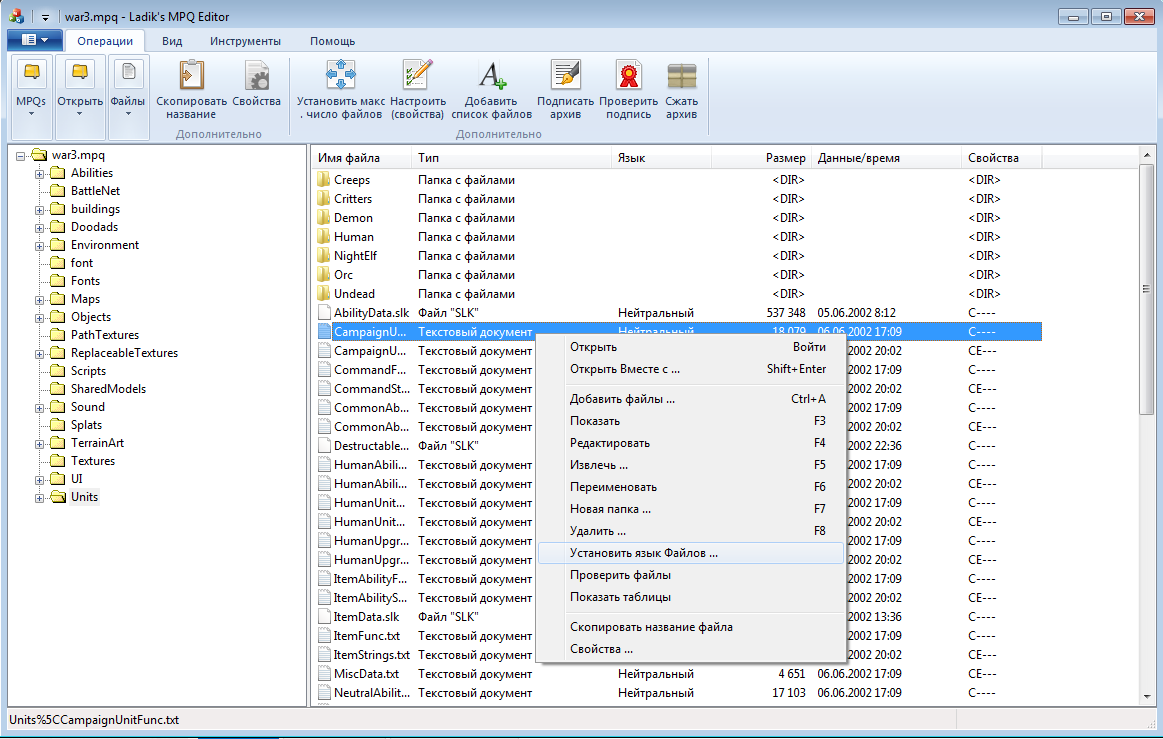Expand the buildings tree folder
This screenshot has height=739, width=1163.
(39, 210)
